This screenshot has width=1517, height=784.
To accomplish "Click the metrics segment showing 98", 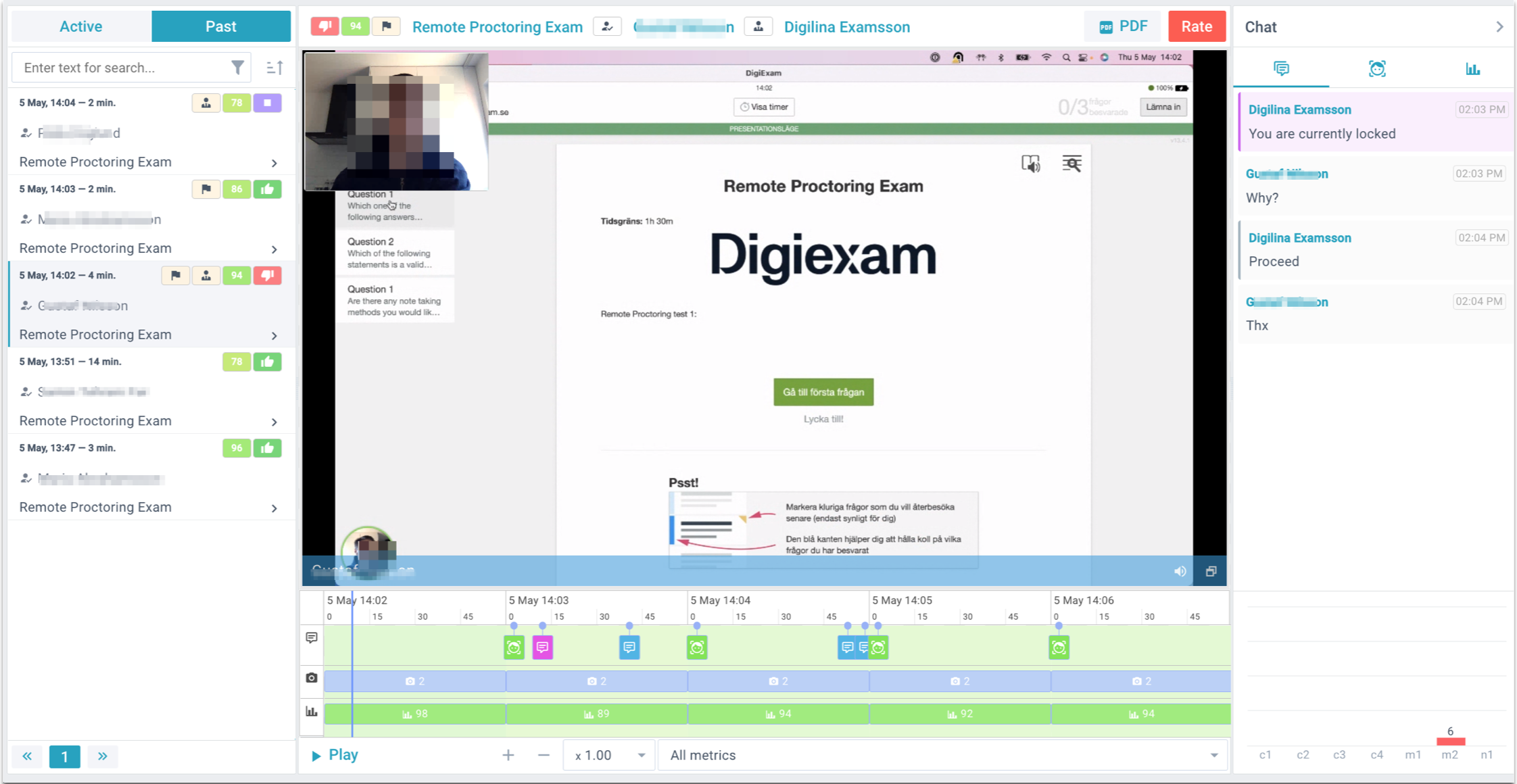I will 415,714.
